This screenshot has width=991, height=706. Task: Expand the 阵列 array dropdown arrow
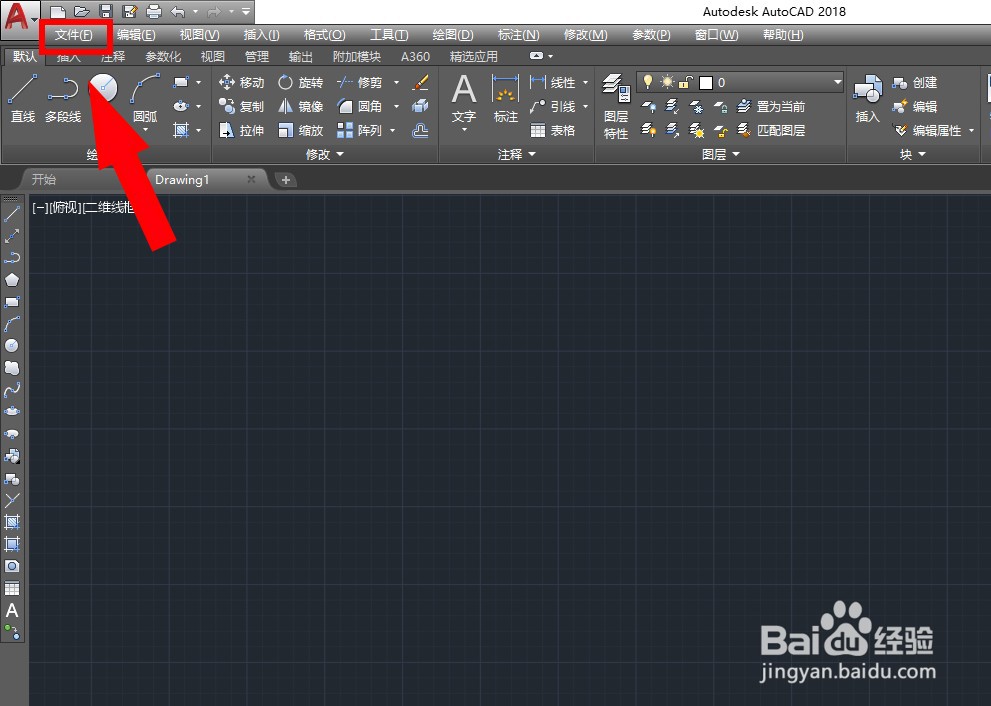[392, 130]
